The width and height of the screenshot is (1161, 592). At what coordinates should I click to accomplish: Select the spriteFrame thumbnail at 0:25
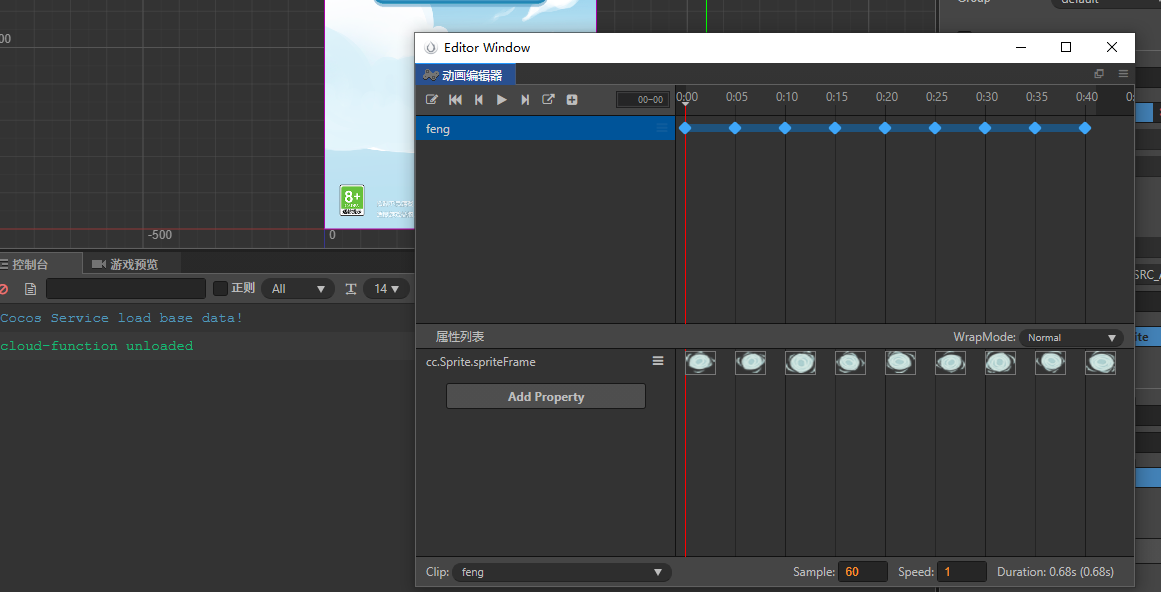tap(950, 363)
